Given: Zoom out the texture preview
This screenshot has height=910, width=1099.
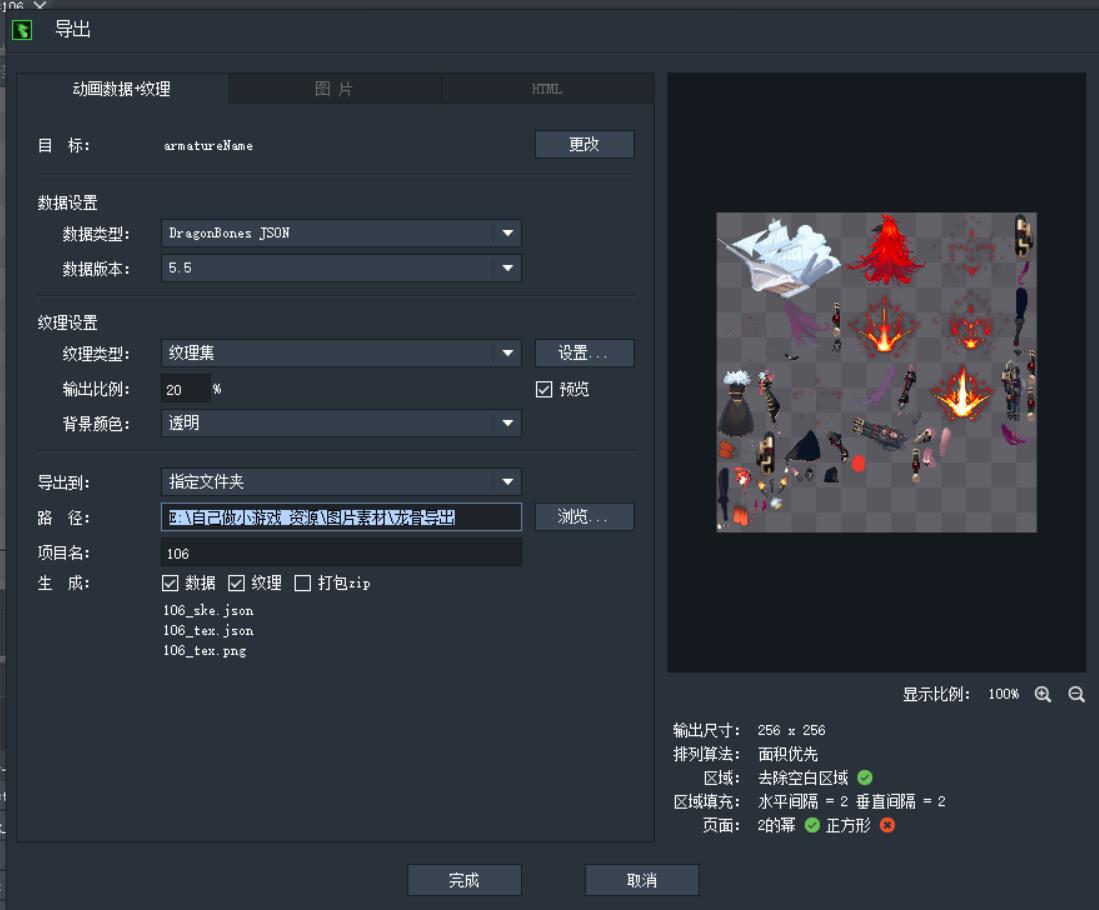Looking at the screenshot, I should (1077, 694).
